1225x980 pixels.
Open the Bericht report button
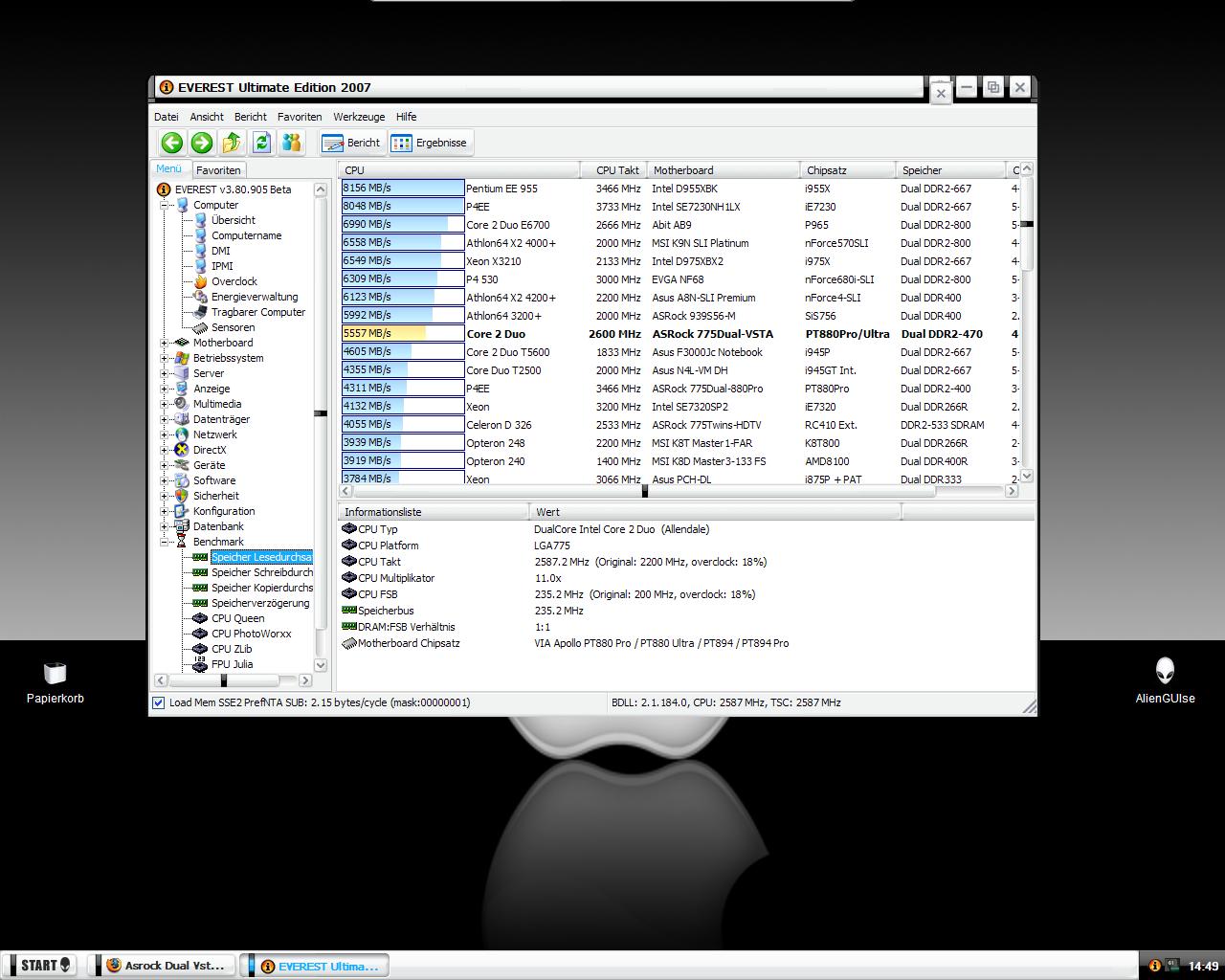[x=351, y=143]
